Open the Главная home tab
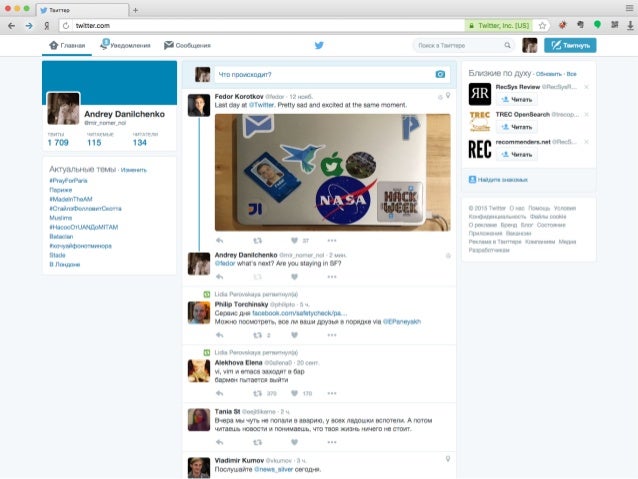This screenshot has width=638, height=479. coord(67,45)
